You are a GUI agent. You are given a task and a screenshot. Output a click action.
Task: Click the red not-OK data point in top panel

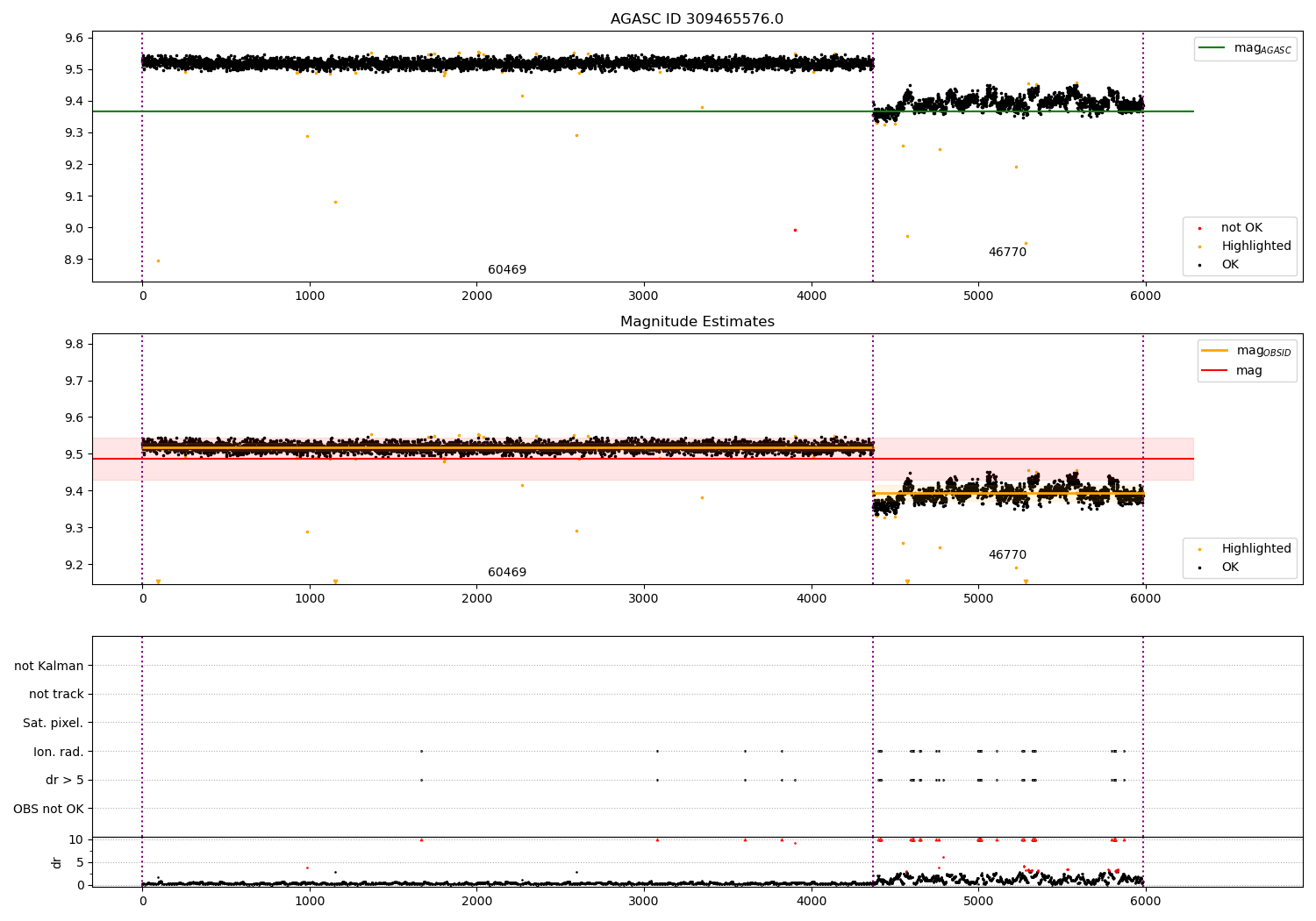point(795,230)
